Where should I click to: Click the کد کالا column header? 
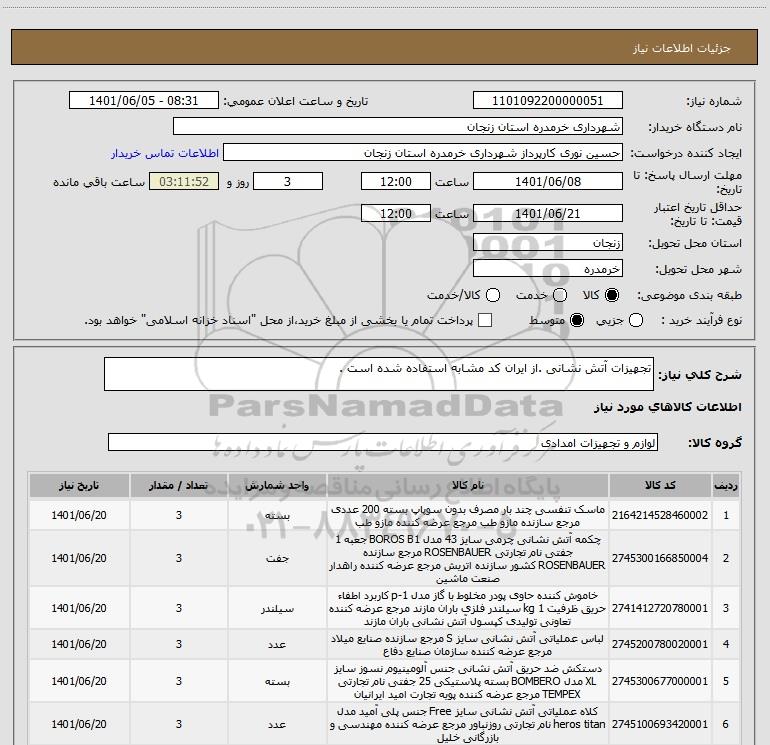(x=660, y=486)
